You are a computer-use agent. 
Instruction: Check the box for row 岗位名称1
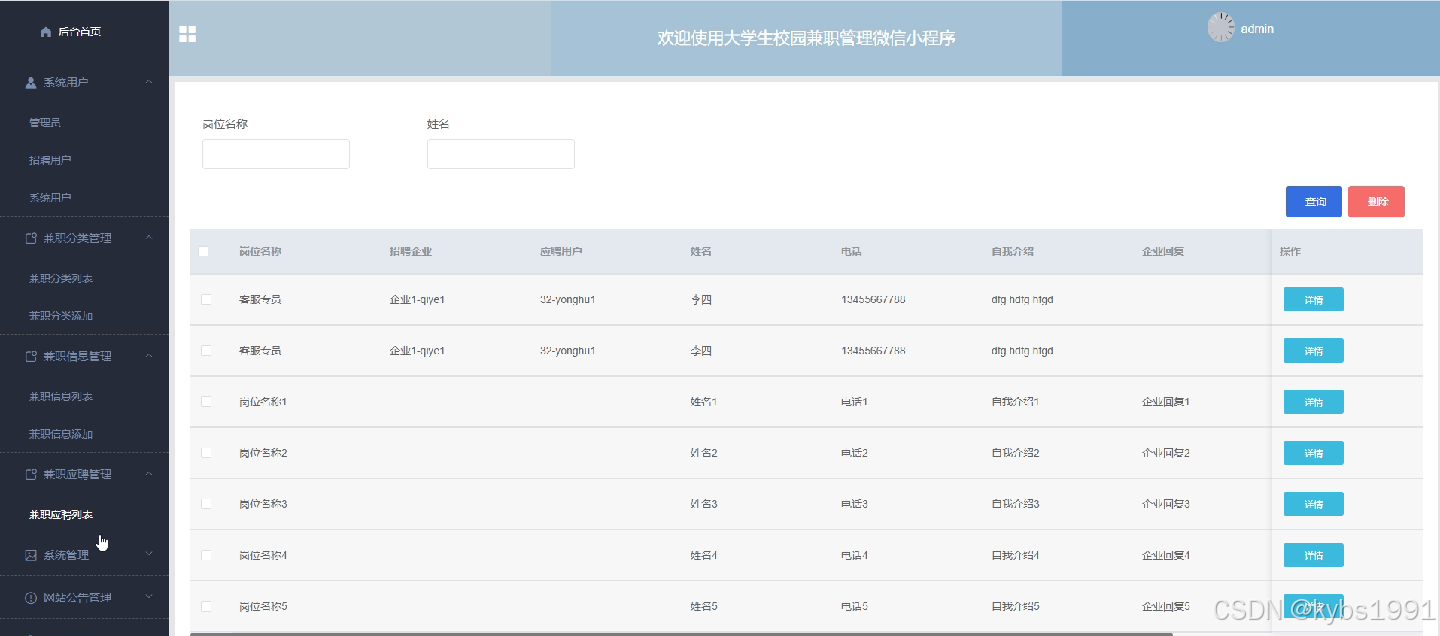coord(206,402)
